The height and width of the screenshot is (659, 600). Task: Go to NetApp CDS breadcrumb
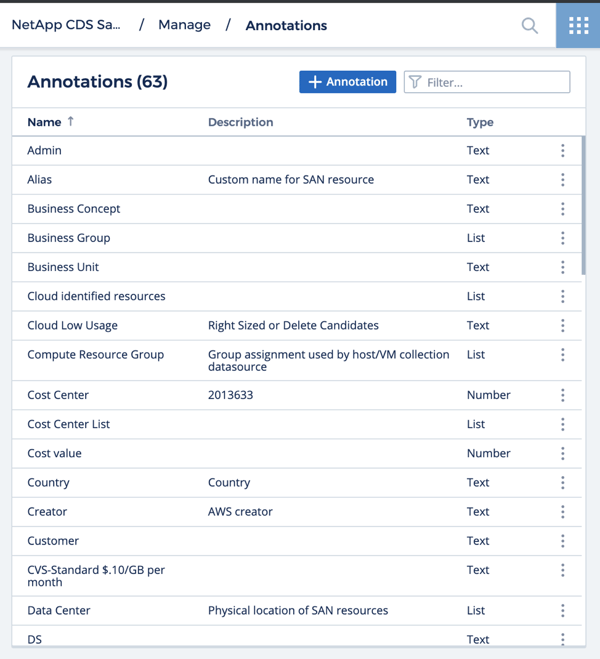pos(66,25)
